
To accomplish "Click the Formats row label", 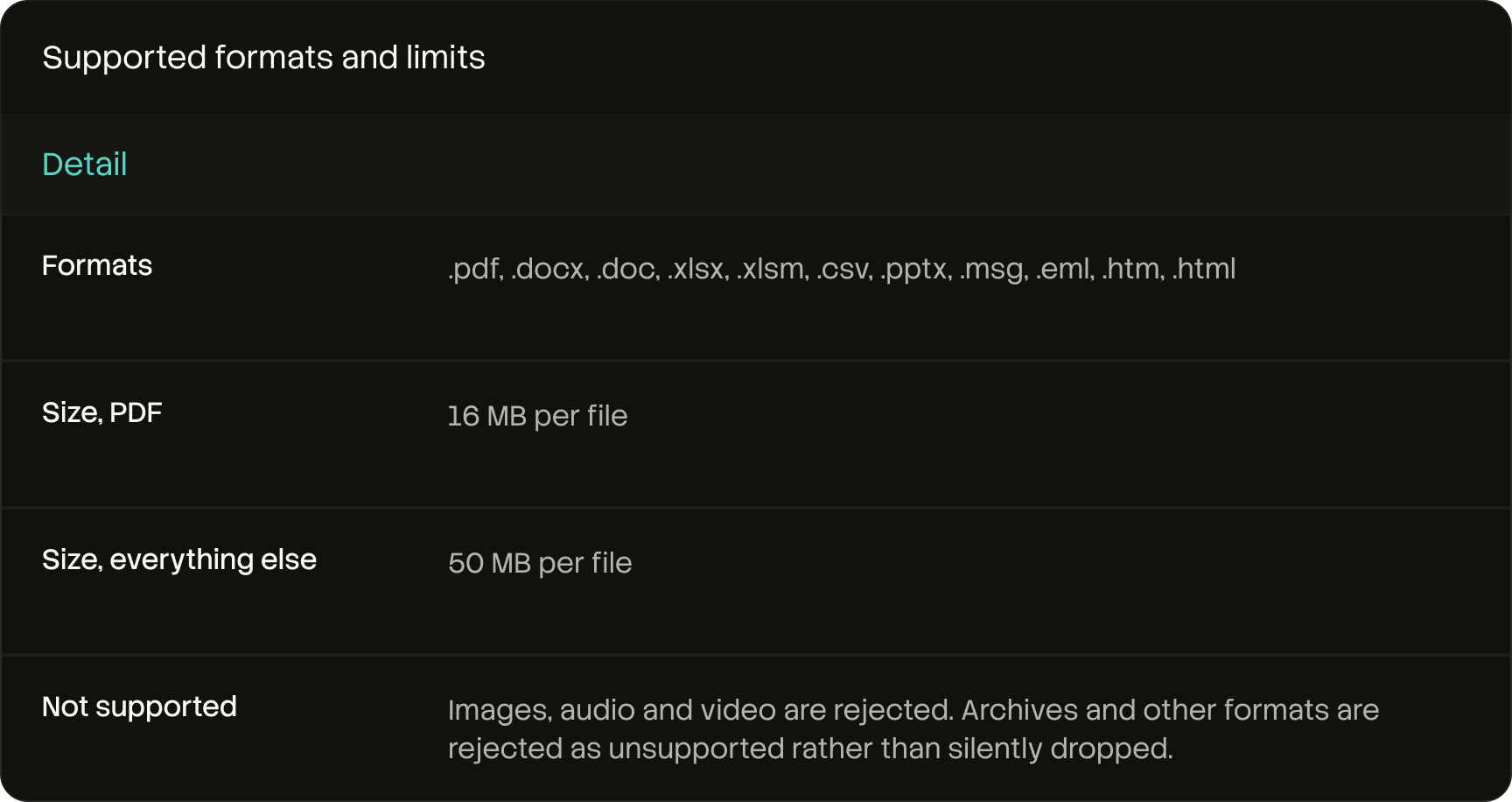I will 97,265.
